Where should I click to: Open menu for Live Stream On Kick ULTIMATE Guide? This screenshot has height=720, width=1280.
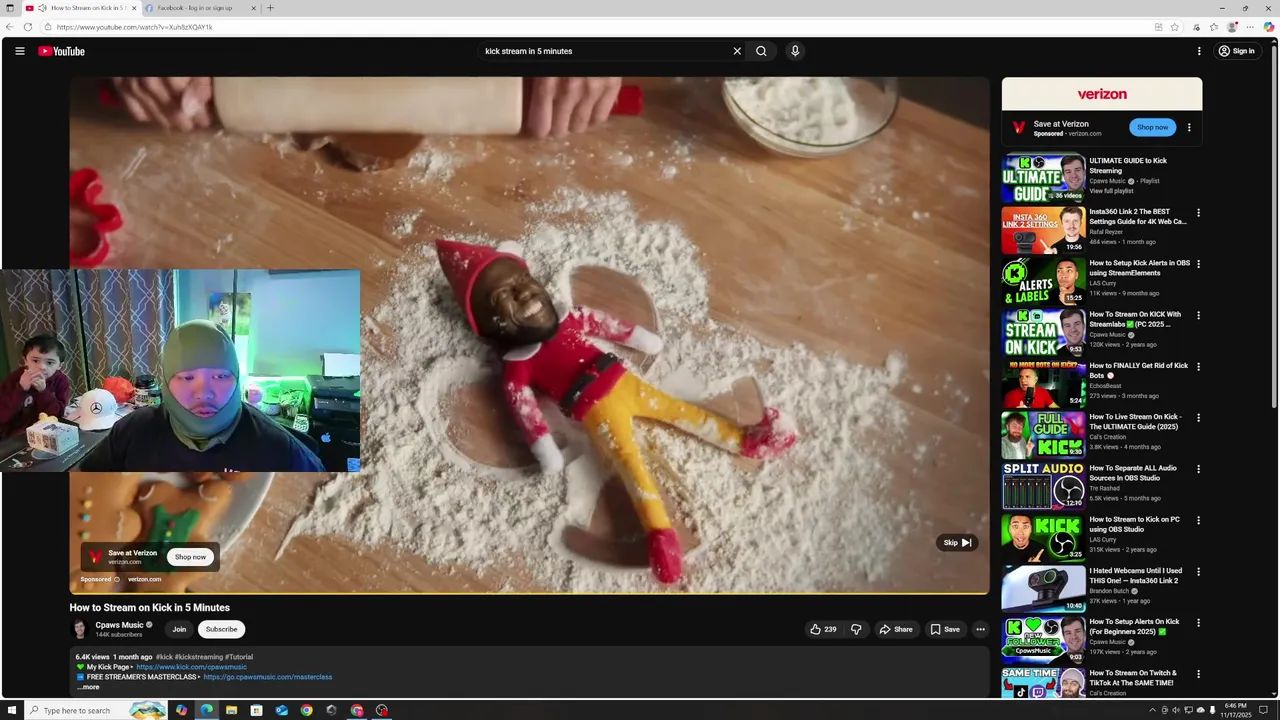coord(1199,418)
